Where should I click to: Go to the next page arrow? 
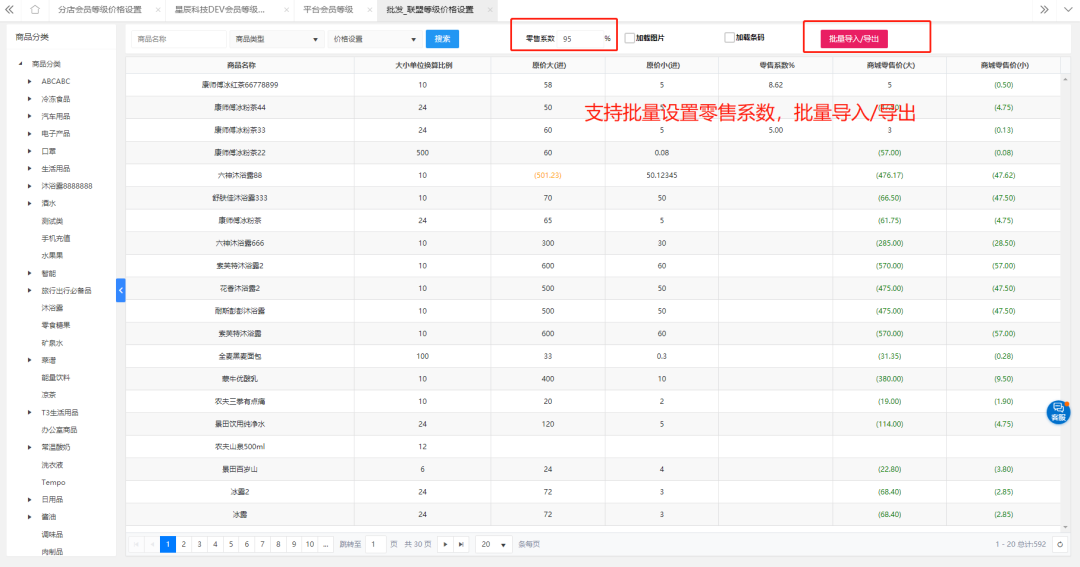(x=444, y=544)
